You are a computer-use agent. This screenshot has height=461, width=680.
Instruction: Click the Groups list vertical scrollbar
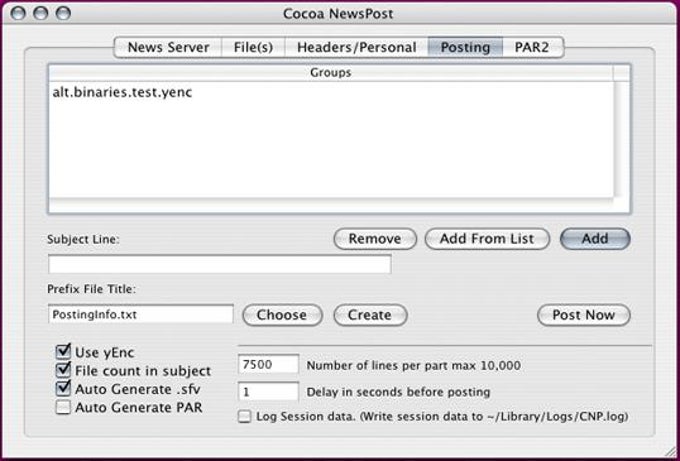click(x=621, y=139)
